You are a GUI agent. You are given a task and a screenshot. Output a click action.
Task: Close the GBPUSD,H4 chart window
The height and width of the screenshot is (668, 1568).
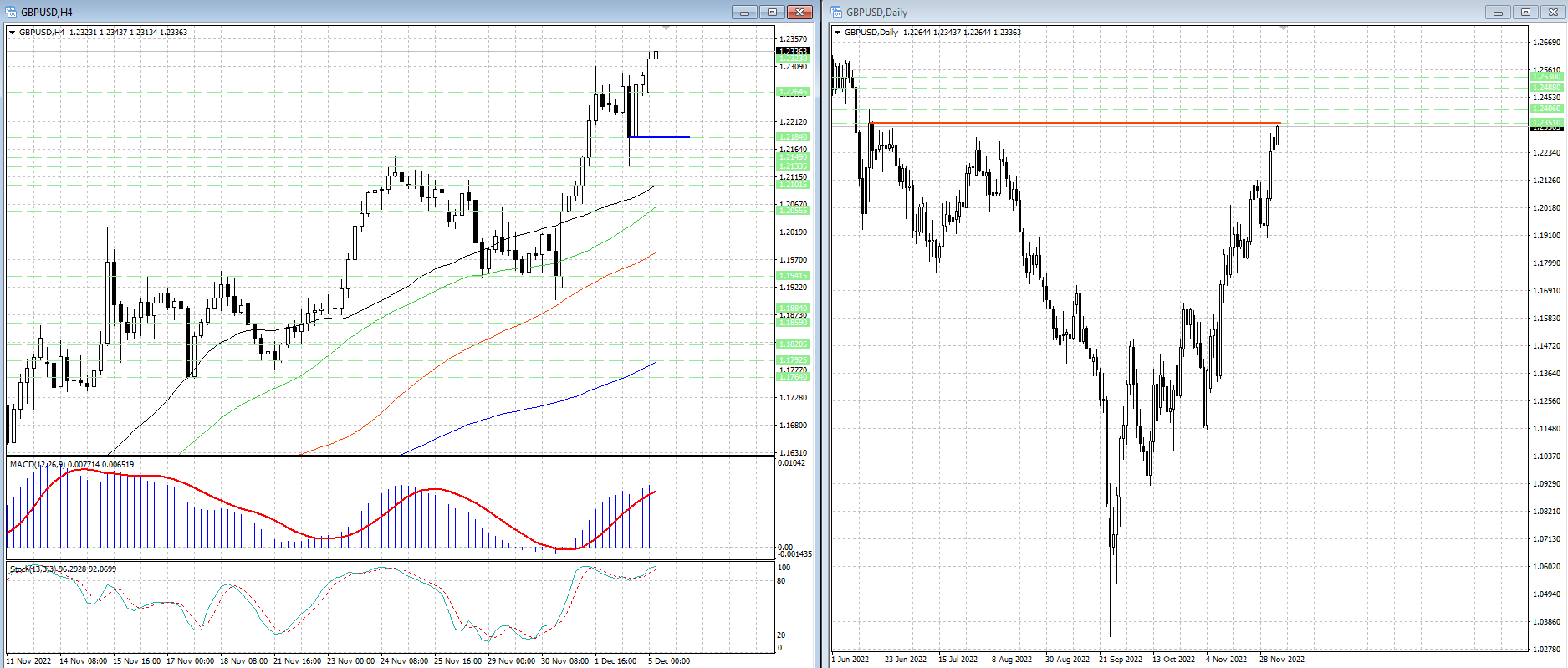[x=799, y=12]
